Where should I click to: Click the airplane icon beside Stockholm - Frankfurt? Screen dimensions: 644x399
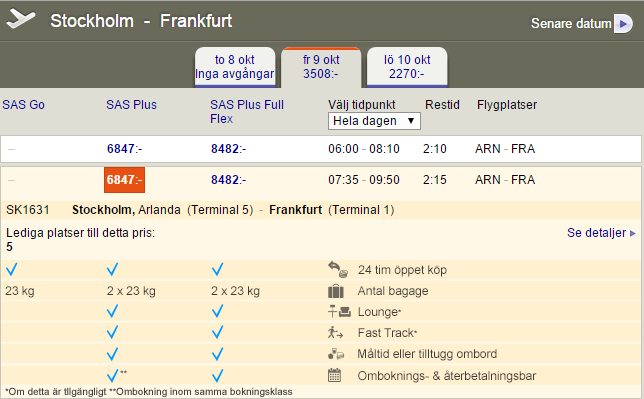point(21,19)
